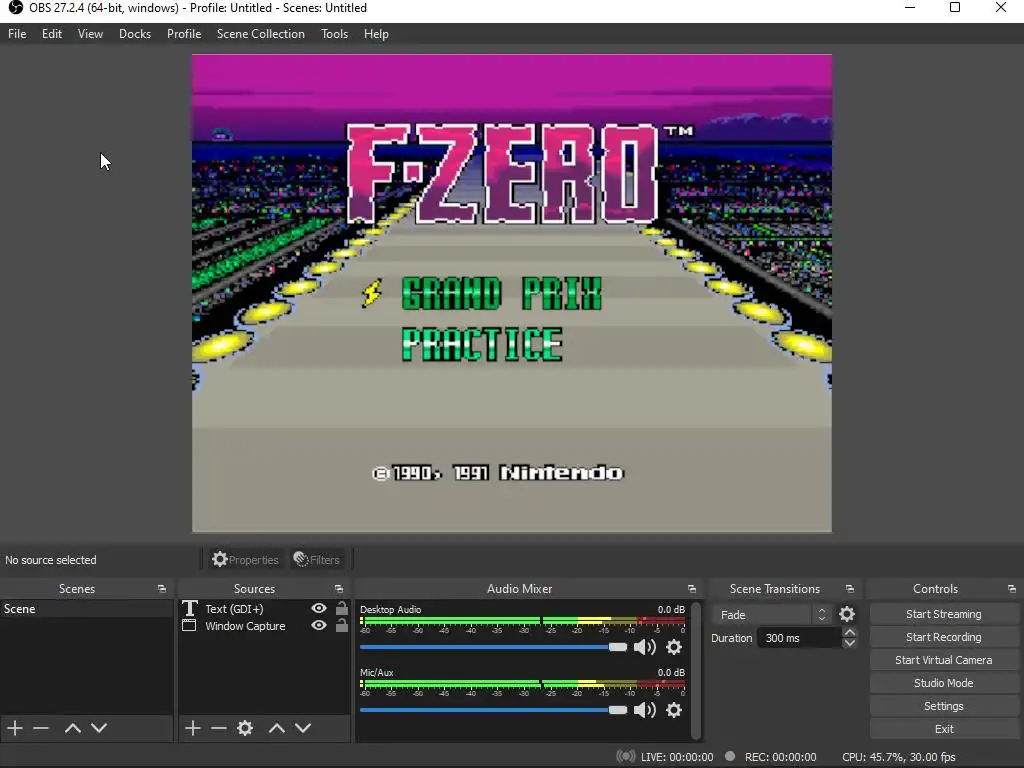
Task: Adjust the Mic/Aux volume slider
Action: click(x=493, y=710)
